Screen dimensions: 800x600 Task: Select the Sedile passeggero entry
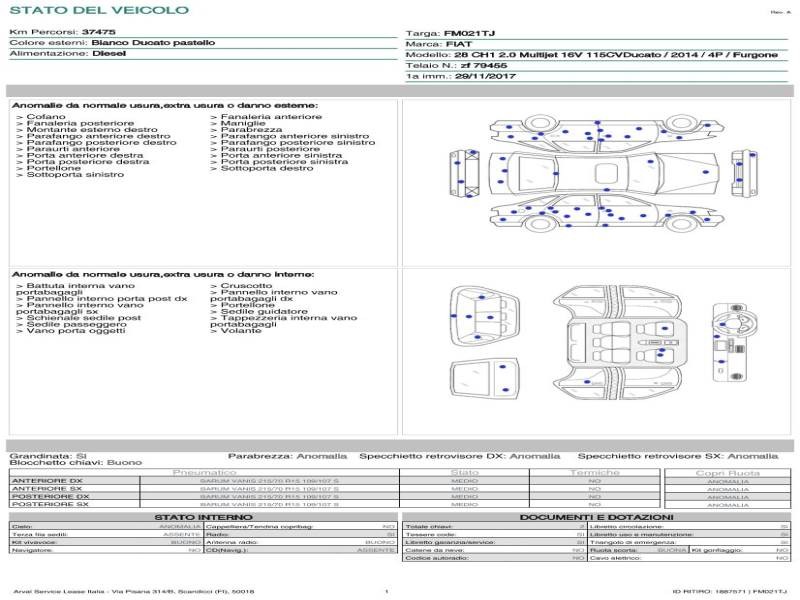point(71,324)
